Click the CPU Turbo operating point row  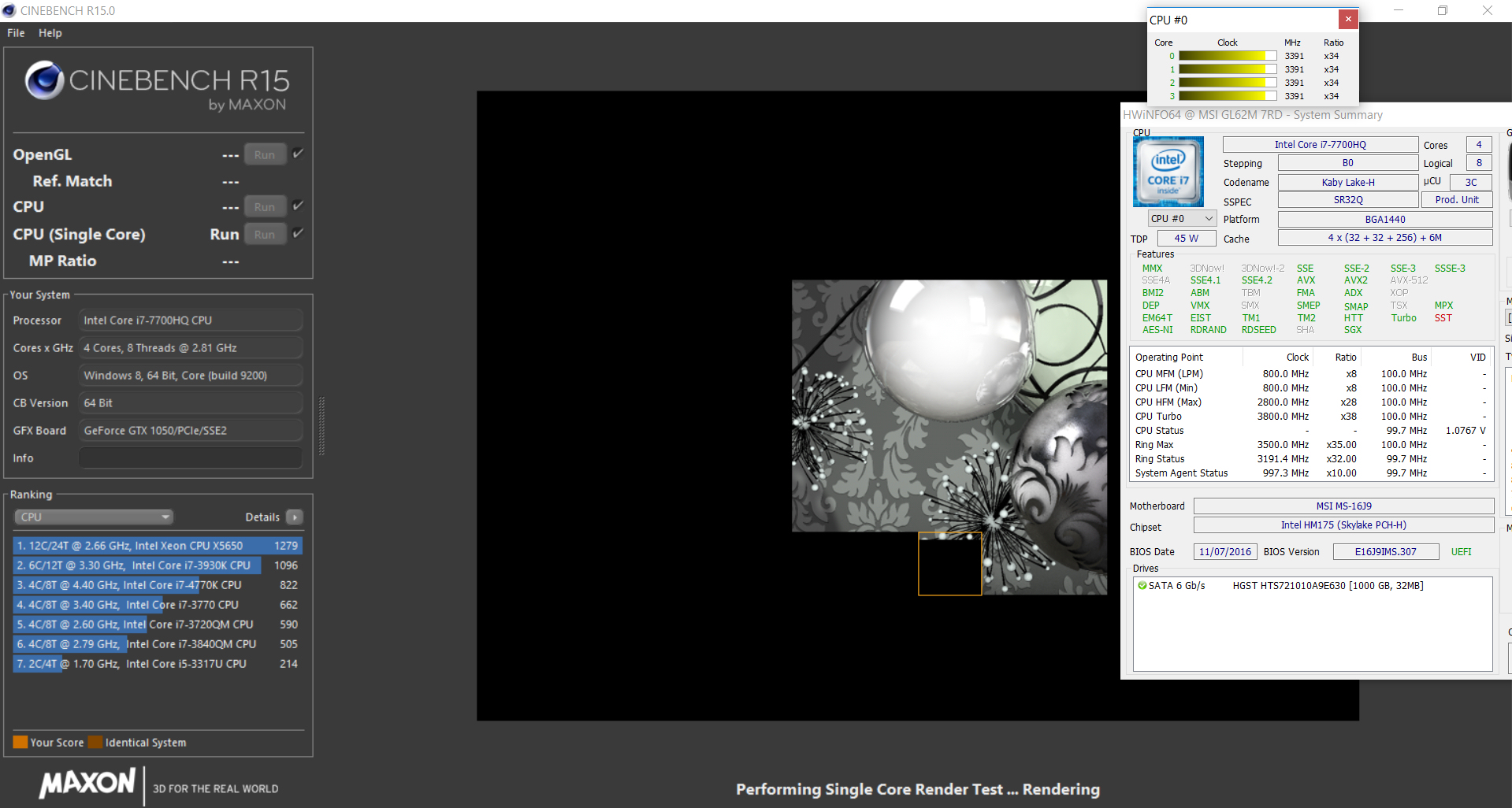point(1310,416)
